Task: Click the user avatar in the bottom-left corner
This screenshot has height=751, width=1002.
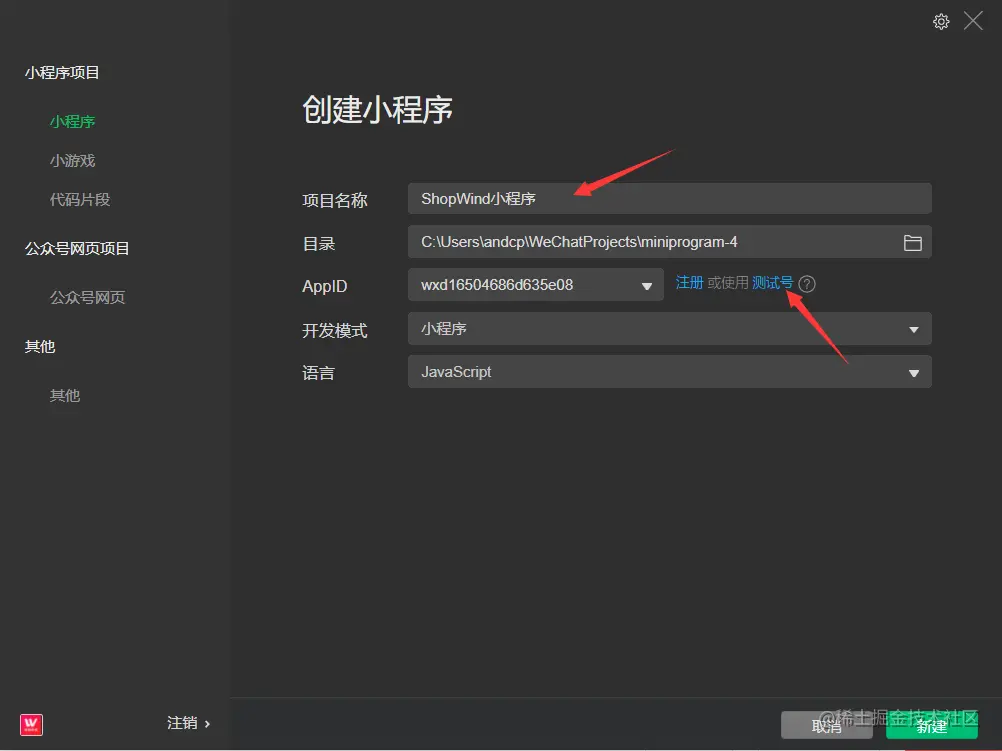Action: (31, 724)
